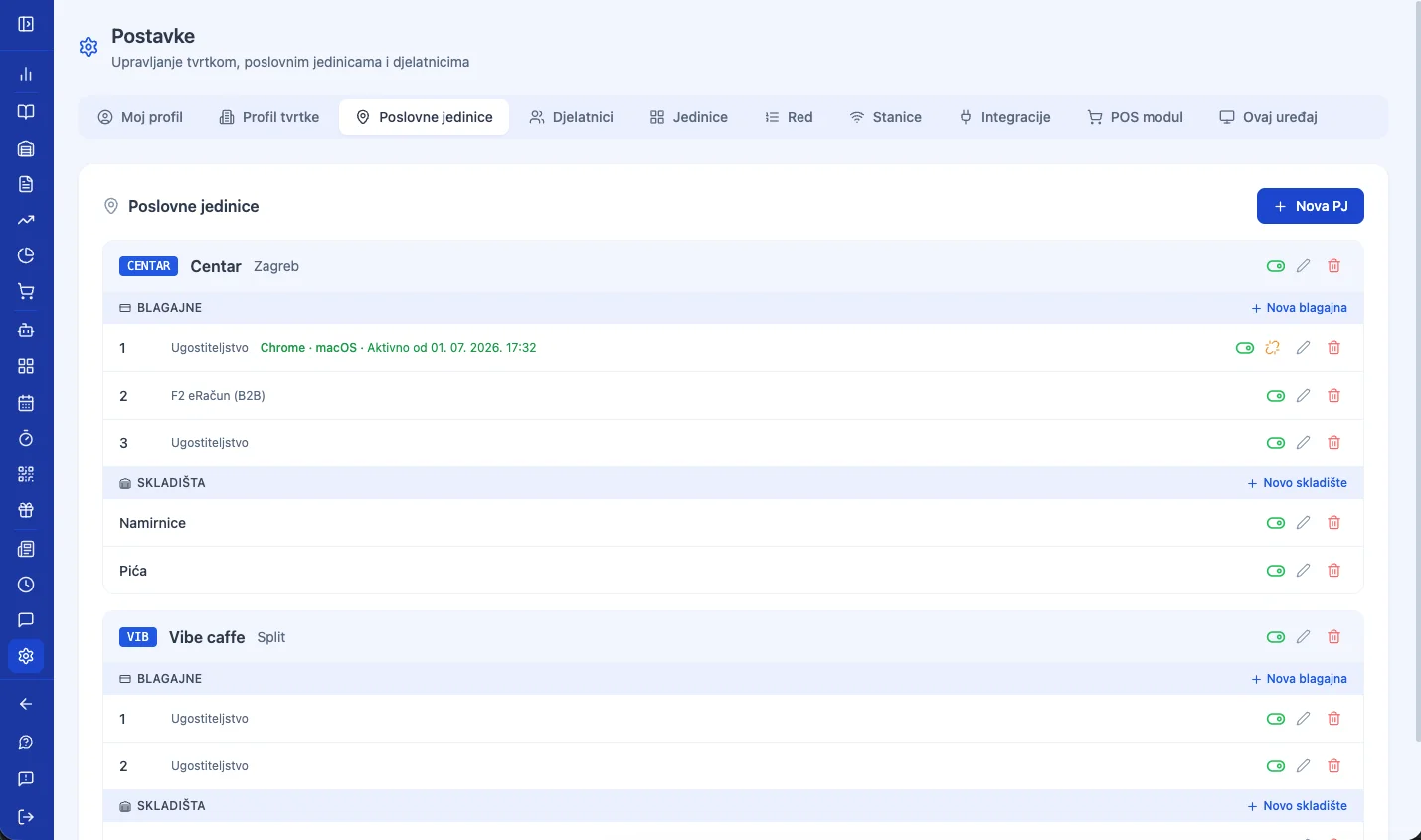Open the shopping cart icon in the sidebar
This screenshot has height=840, width=1421.
(x=26, y=291)
